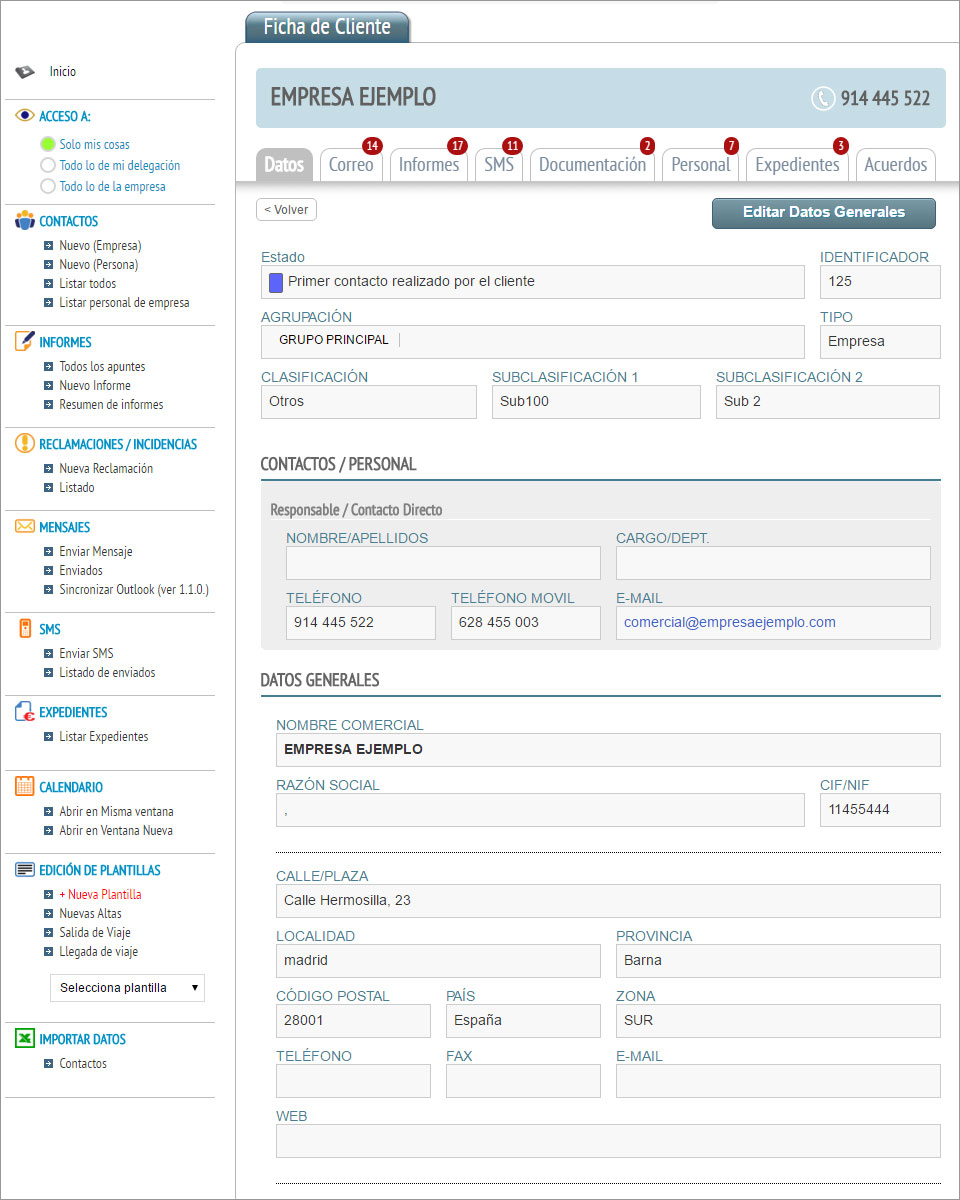Click the Expedientes euro document icon

[25, 712]
